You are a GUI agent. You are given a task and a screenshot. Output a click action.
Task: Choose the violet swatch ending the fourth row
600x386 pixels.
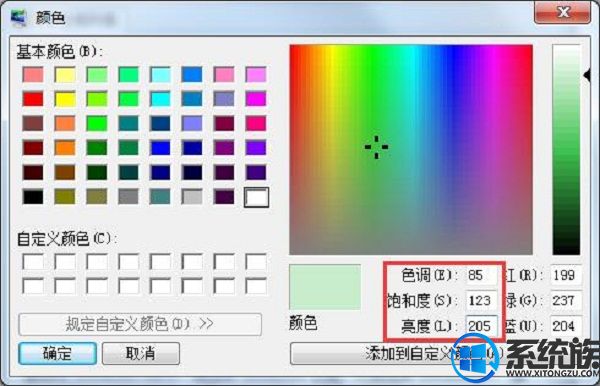[x=256, y=148]
